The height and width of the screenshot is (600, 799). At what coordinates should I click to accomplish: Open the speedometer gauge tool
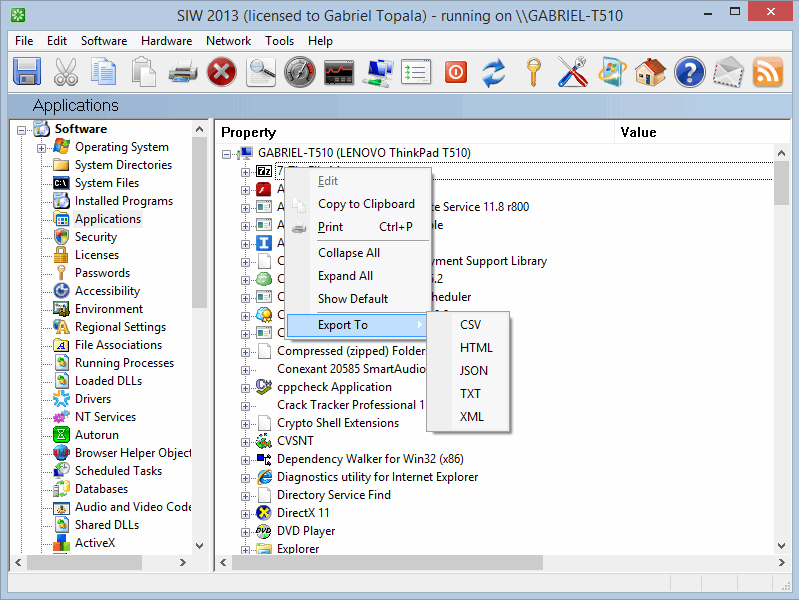click(300, 71)
